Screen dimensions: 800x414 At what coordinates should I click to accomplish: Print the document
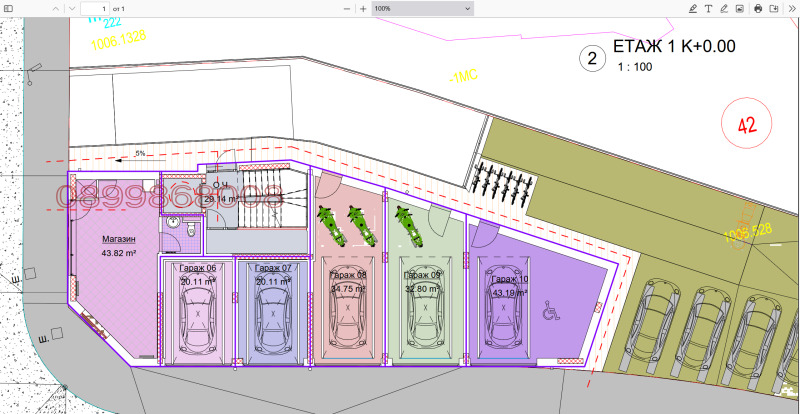(x=758, y=8)
